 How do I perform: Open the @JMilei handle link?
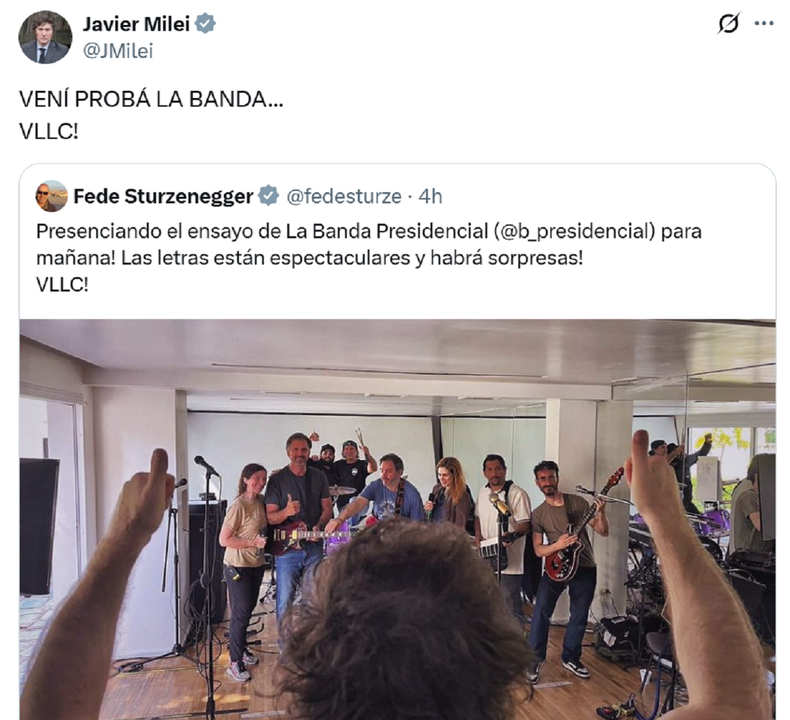[x=117, y=51]
